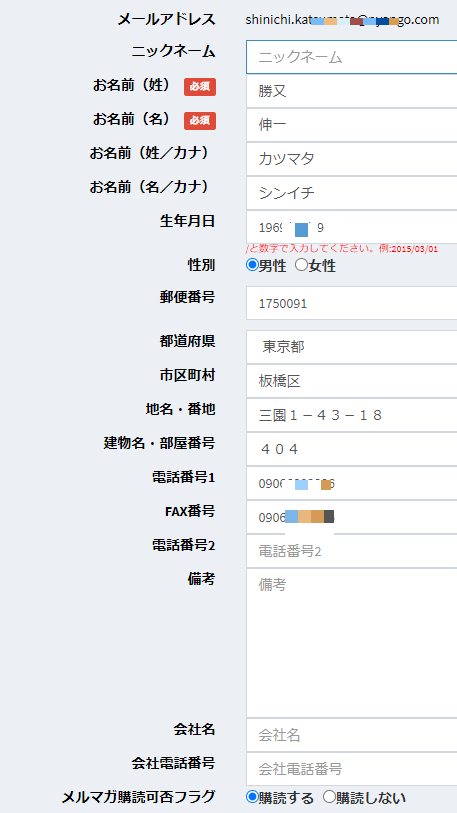Click the メールアドレス label
The width and height of the screenshot is (457, 813).
coord(166,20)
